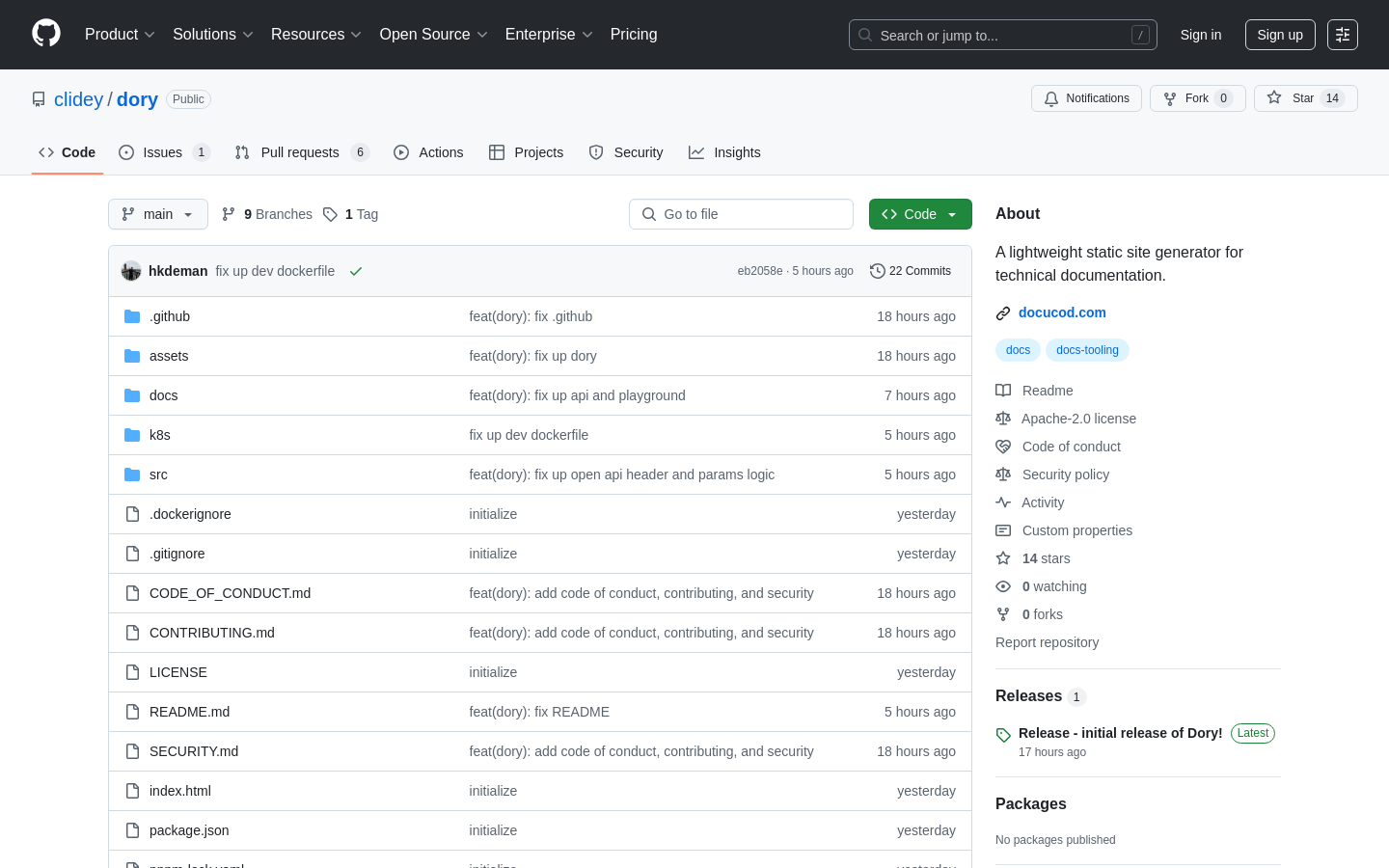
Task: View the 22 Commits history
Action: click(911, 271)
